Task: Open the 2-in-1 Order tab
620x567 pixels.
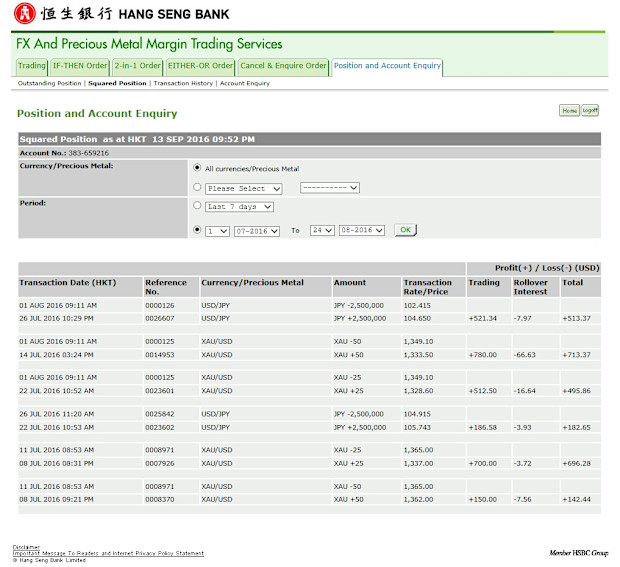Action: tap(137, 66)
